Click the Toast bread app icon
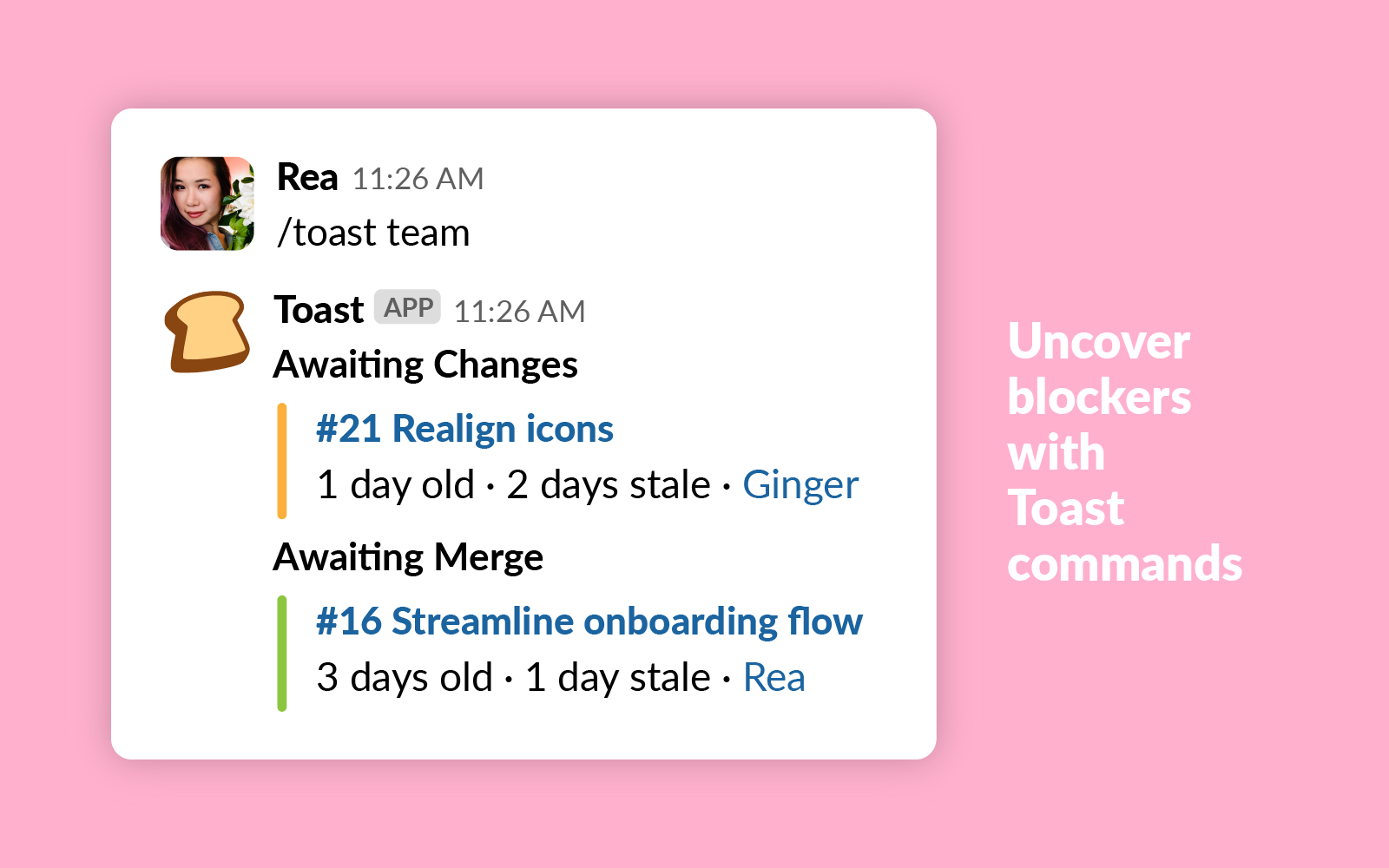 pyautogui.click(x=207, y=332)
